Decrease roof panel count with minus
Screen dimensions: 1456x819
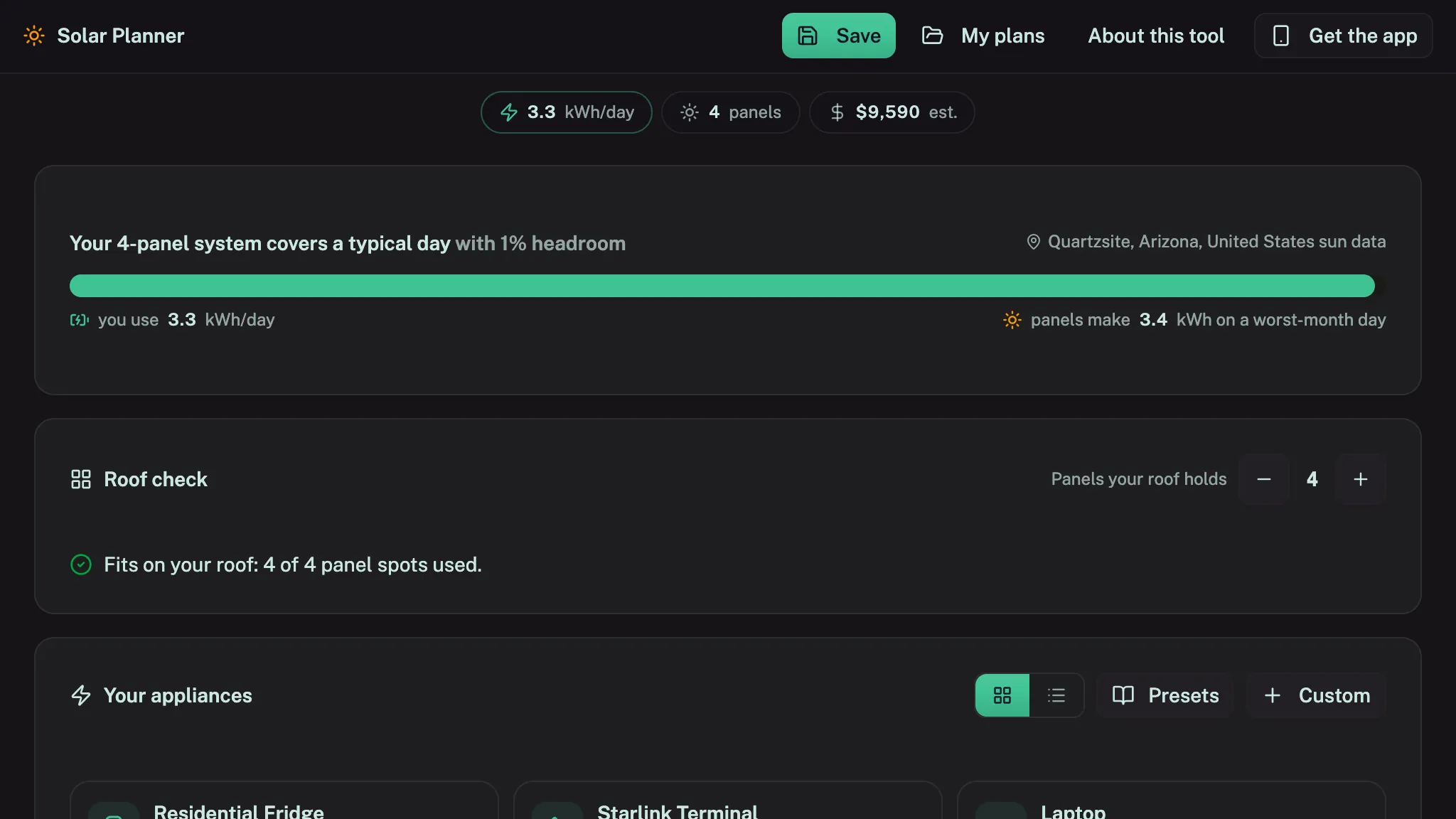(x=1264, y=479)
